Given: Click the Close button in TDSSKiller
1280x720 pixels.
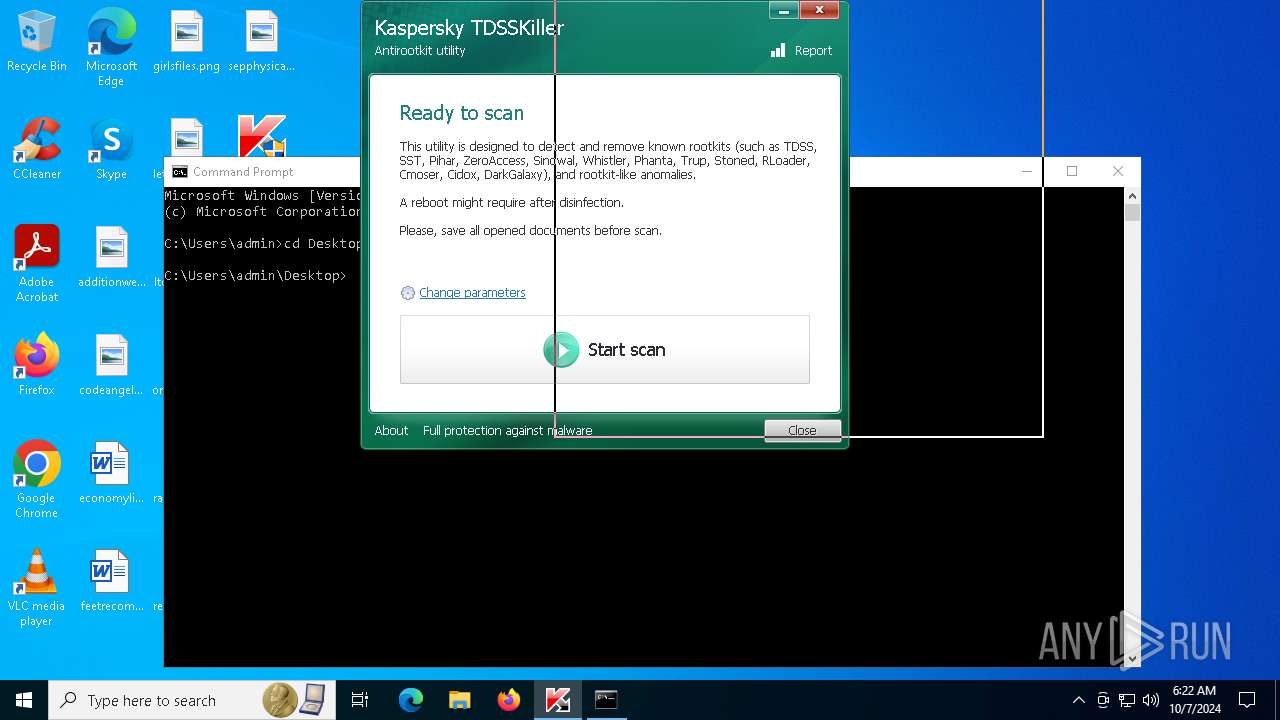Looking at the screenshot, I should tap(802, 430).
